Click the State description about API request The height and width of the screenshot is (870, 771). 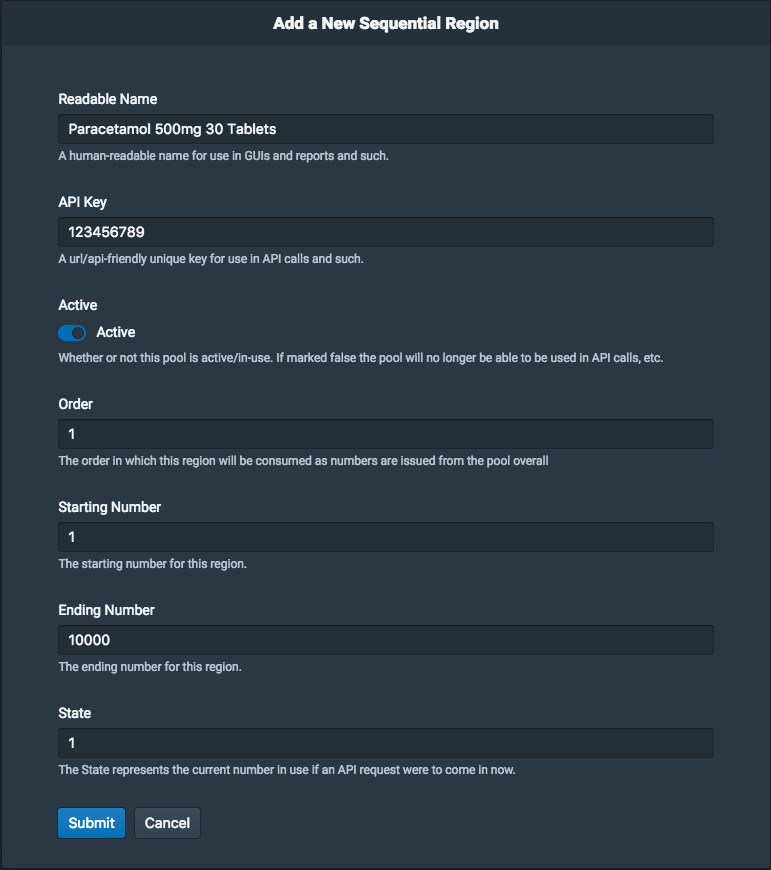click(287, 770)
